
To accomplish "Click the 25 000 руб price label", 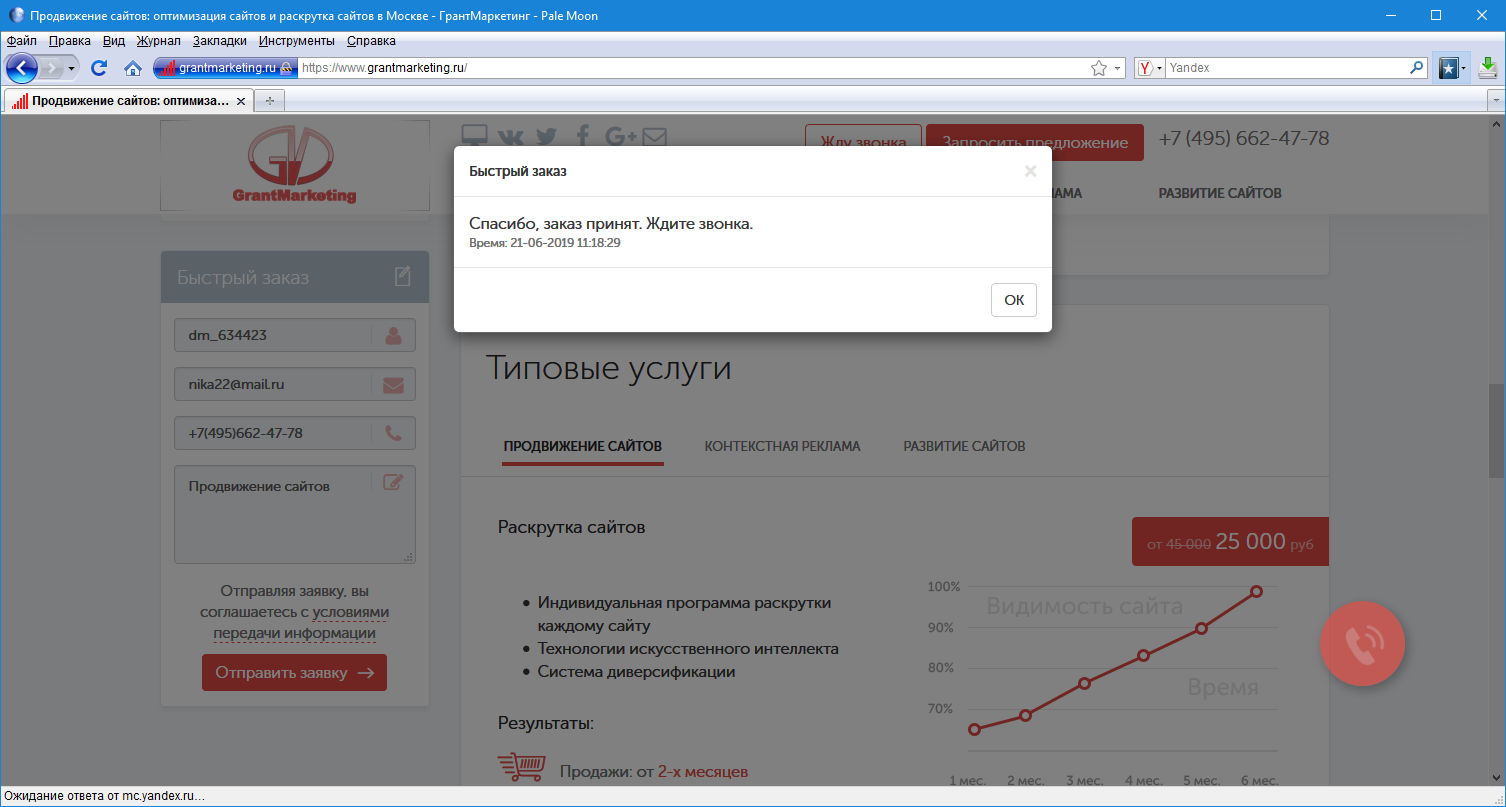I will coord(1230,542).
